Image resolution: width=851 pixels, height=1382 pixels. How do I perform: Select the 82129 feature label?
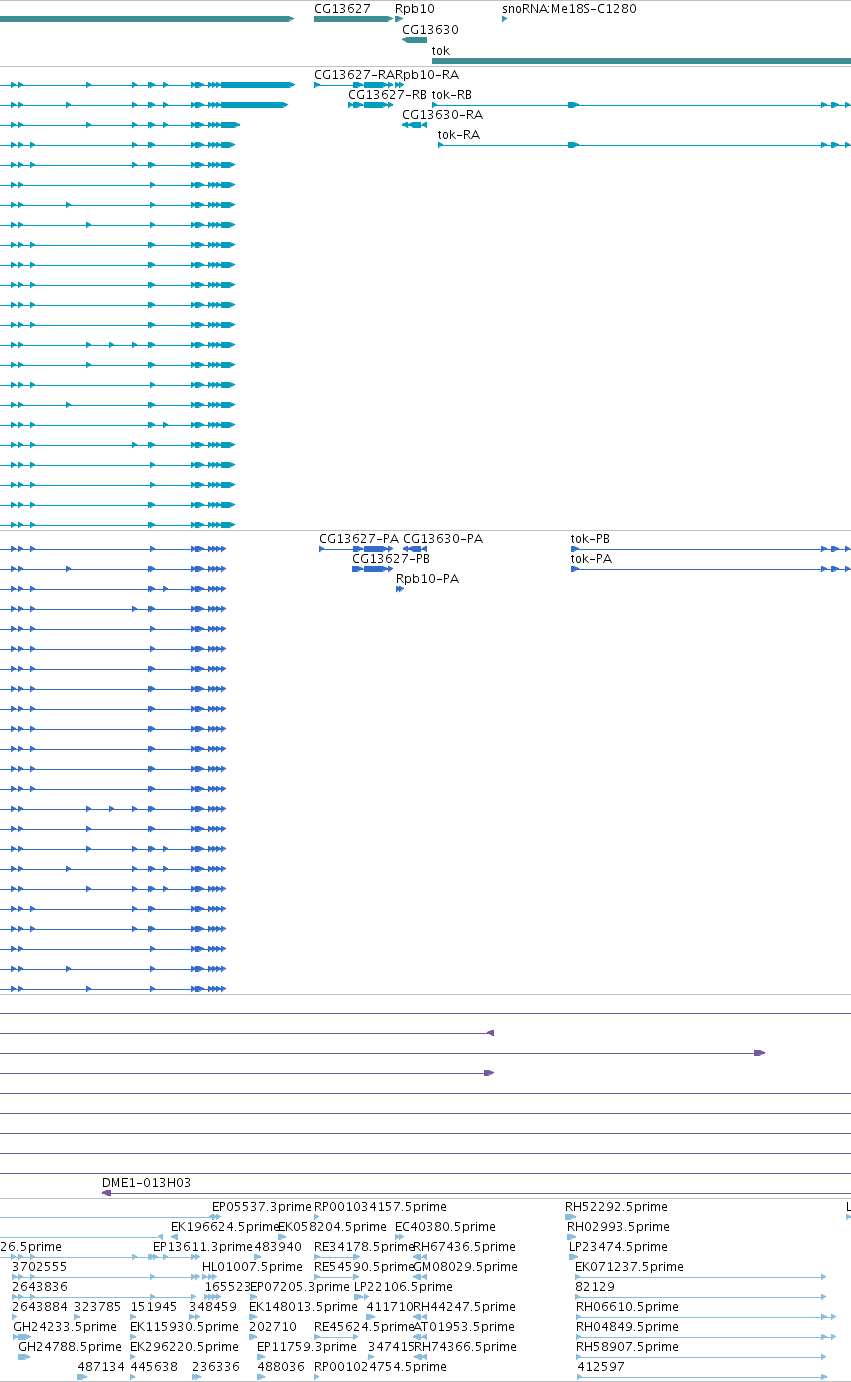pos(595,1286)
